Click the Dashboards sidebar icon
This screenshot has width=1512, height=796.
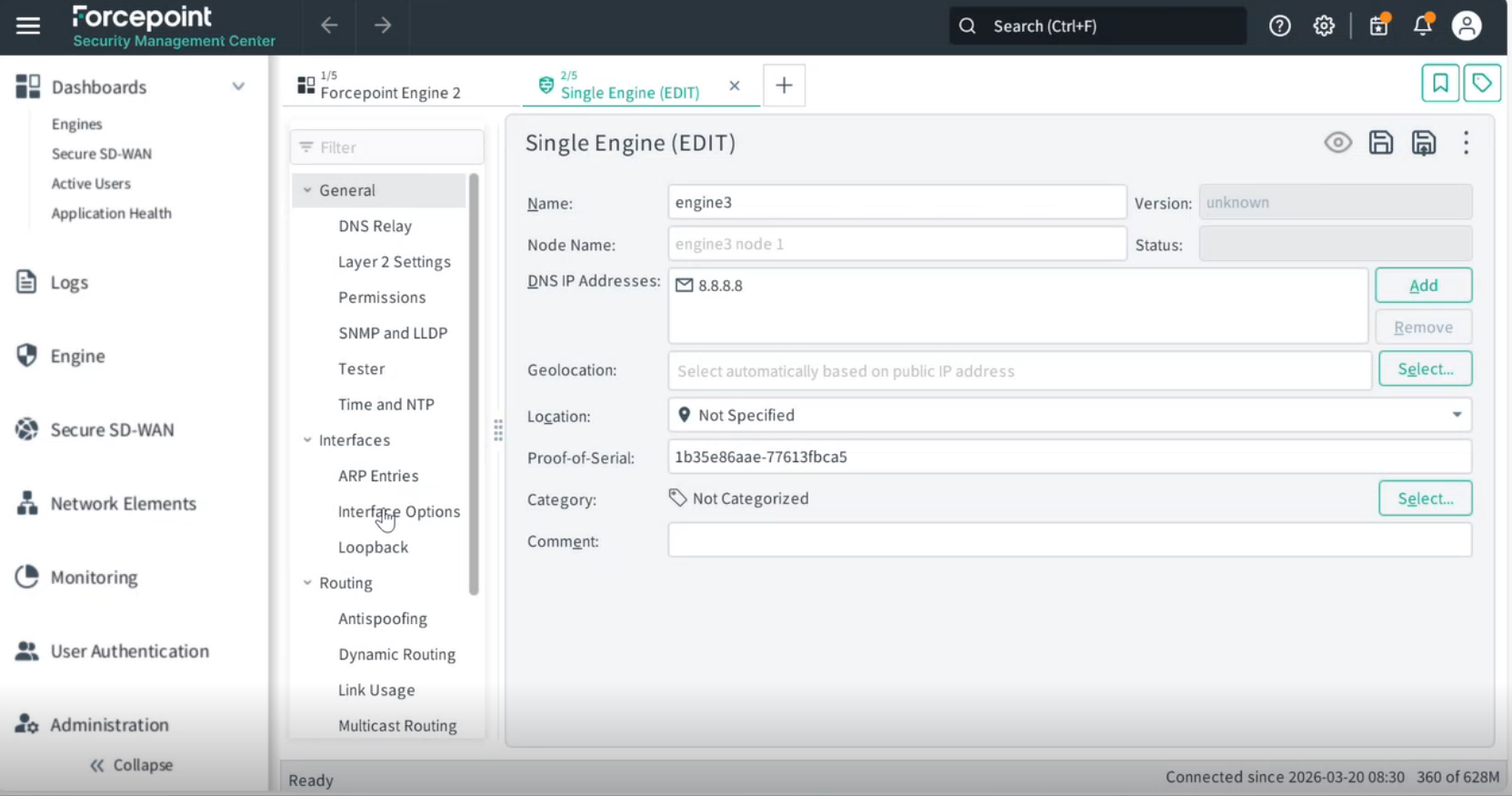click(28, 86)
